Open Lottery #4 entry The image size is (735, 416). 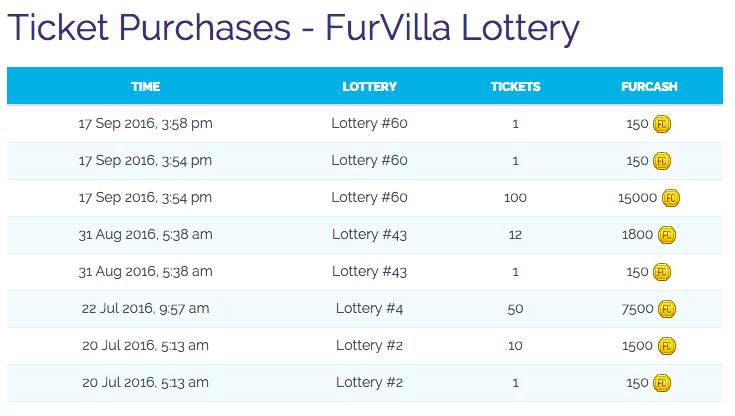coord(369,309)
